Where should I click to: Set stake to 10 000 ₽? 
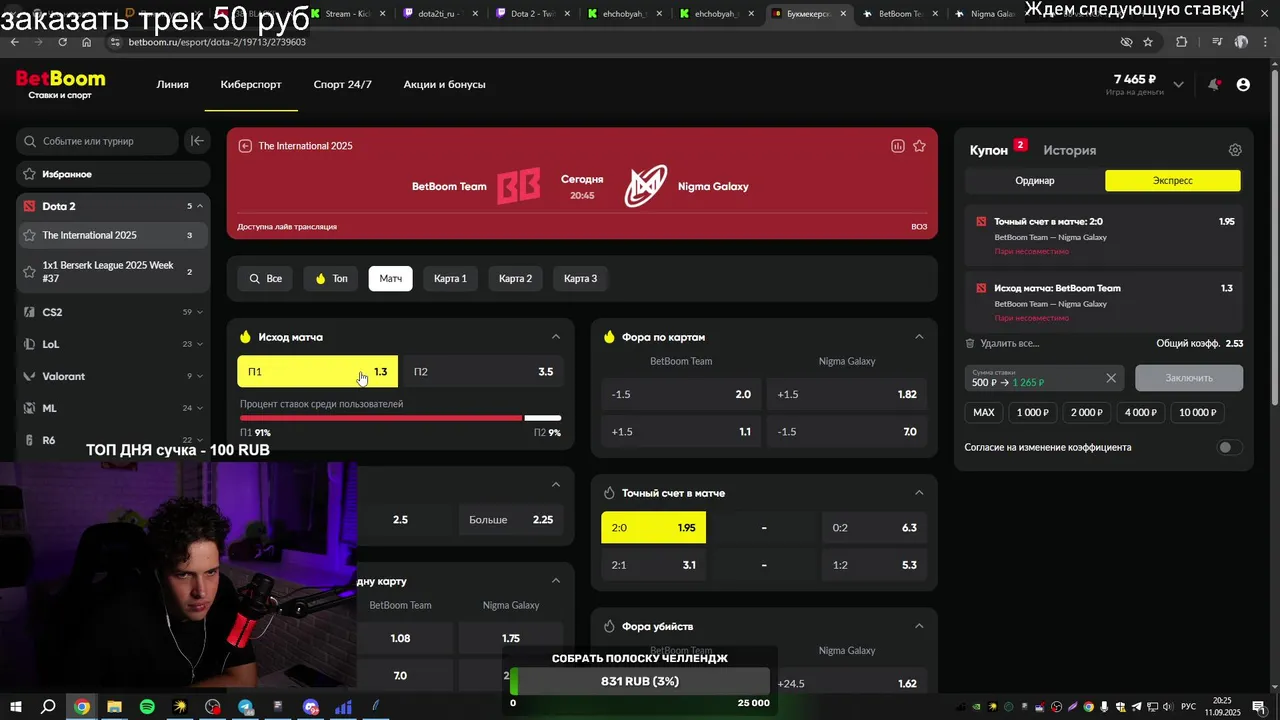[x=1198, y=413]
